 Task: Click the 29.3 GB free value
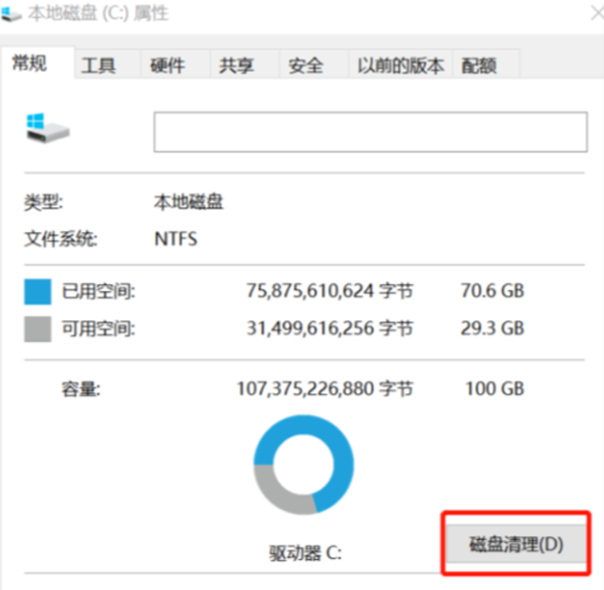pyautogui.click(x=493, y=329)
